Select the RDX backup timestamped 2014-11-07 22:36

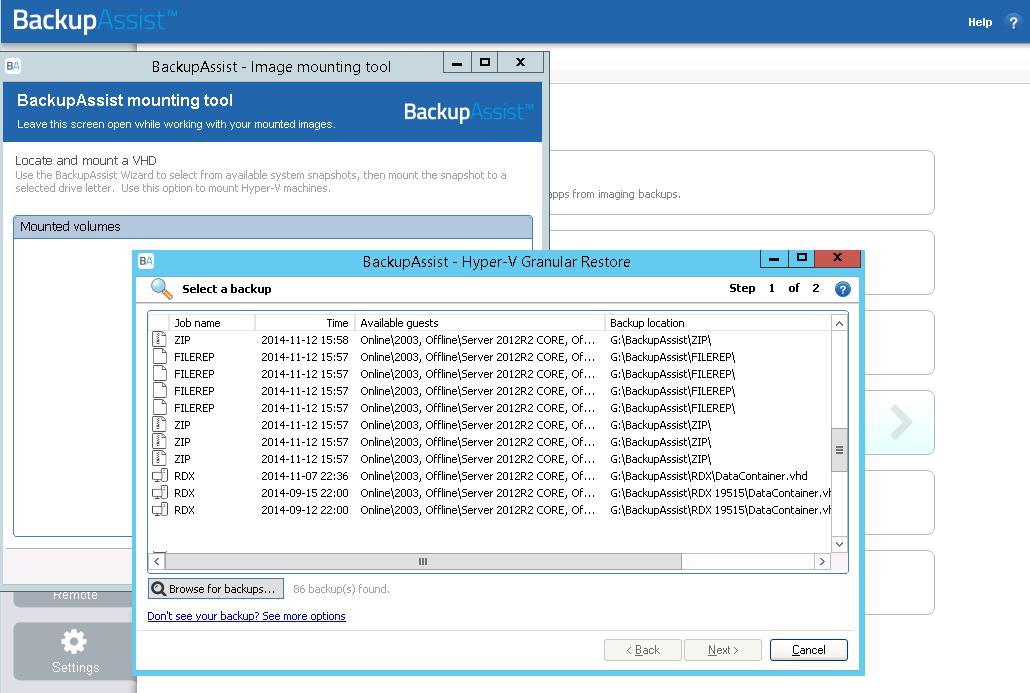[490, 476]
